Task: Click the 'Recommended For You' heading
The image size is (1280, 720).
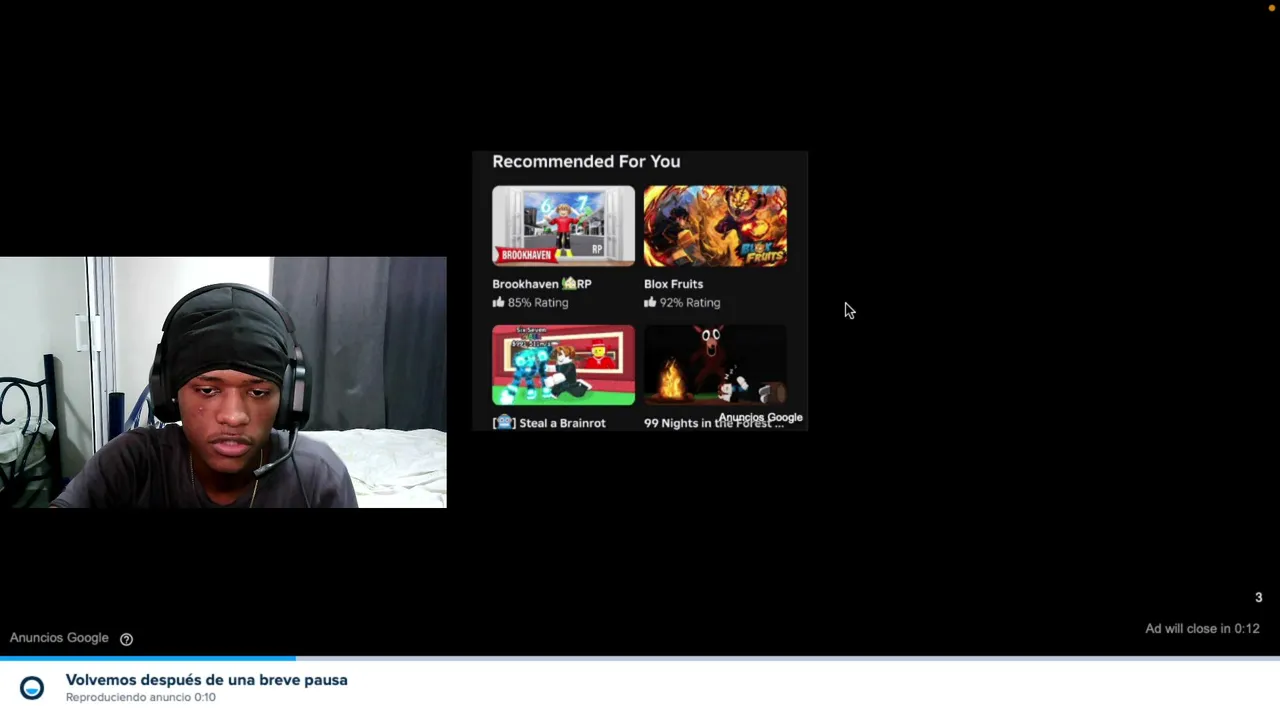Action: point(586,161)
